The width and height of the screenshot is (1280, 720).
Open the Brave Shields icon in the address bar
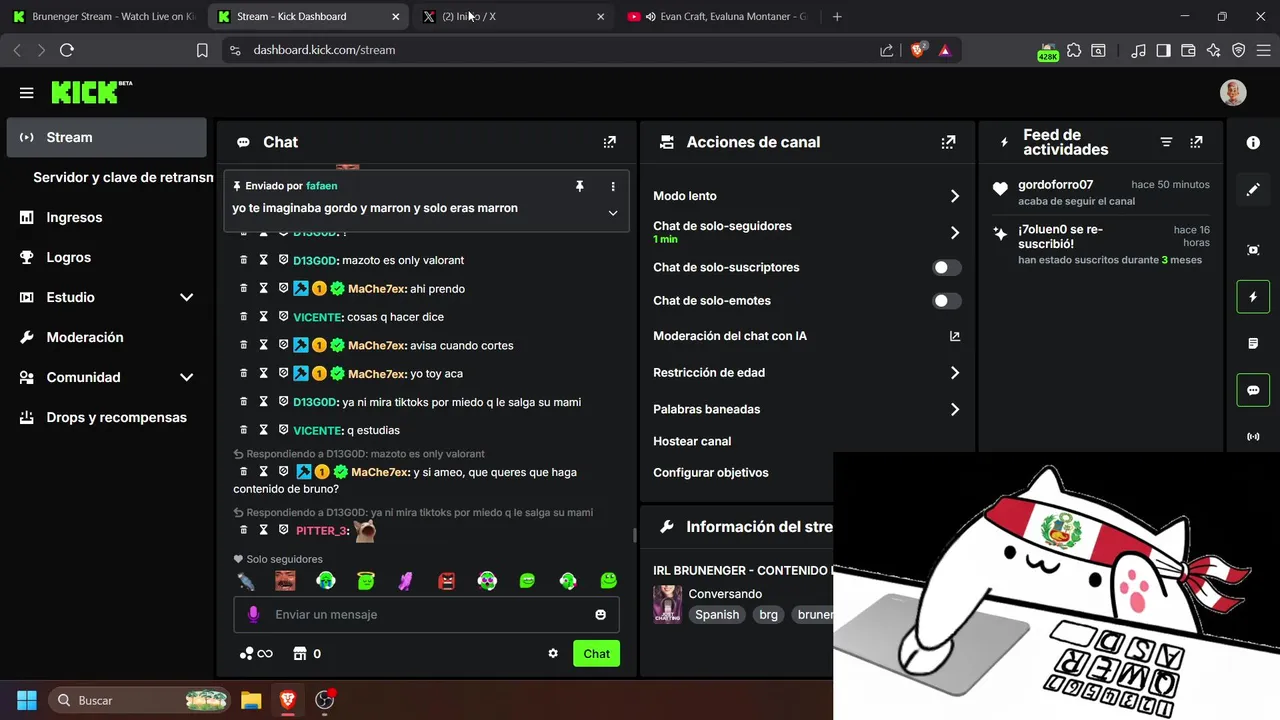click(x=918, y=49)
